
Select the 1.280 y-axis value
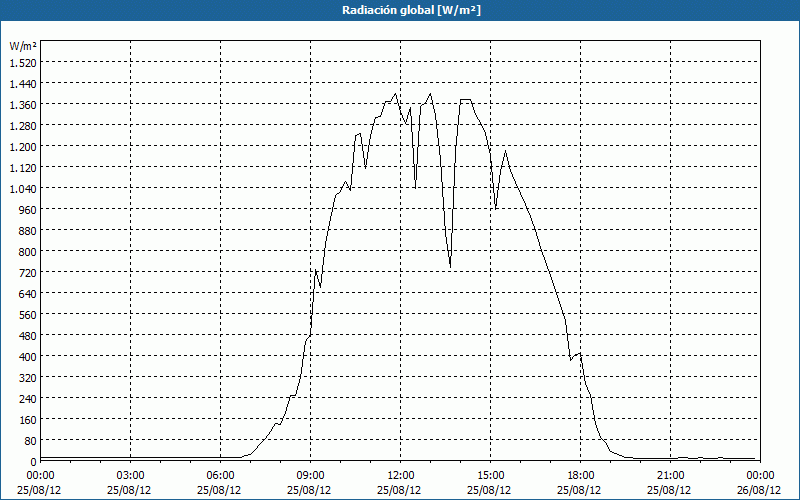(23, 126)
